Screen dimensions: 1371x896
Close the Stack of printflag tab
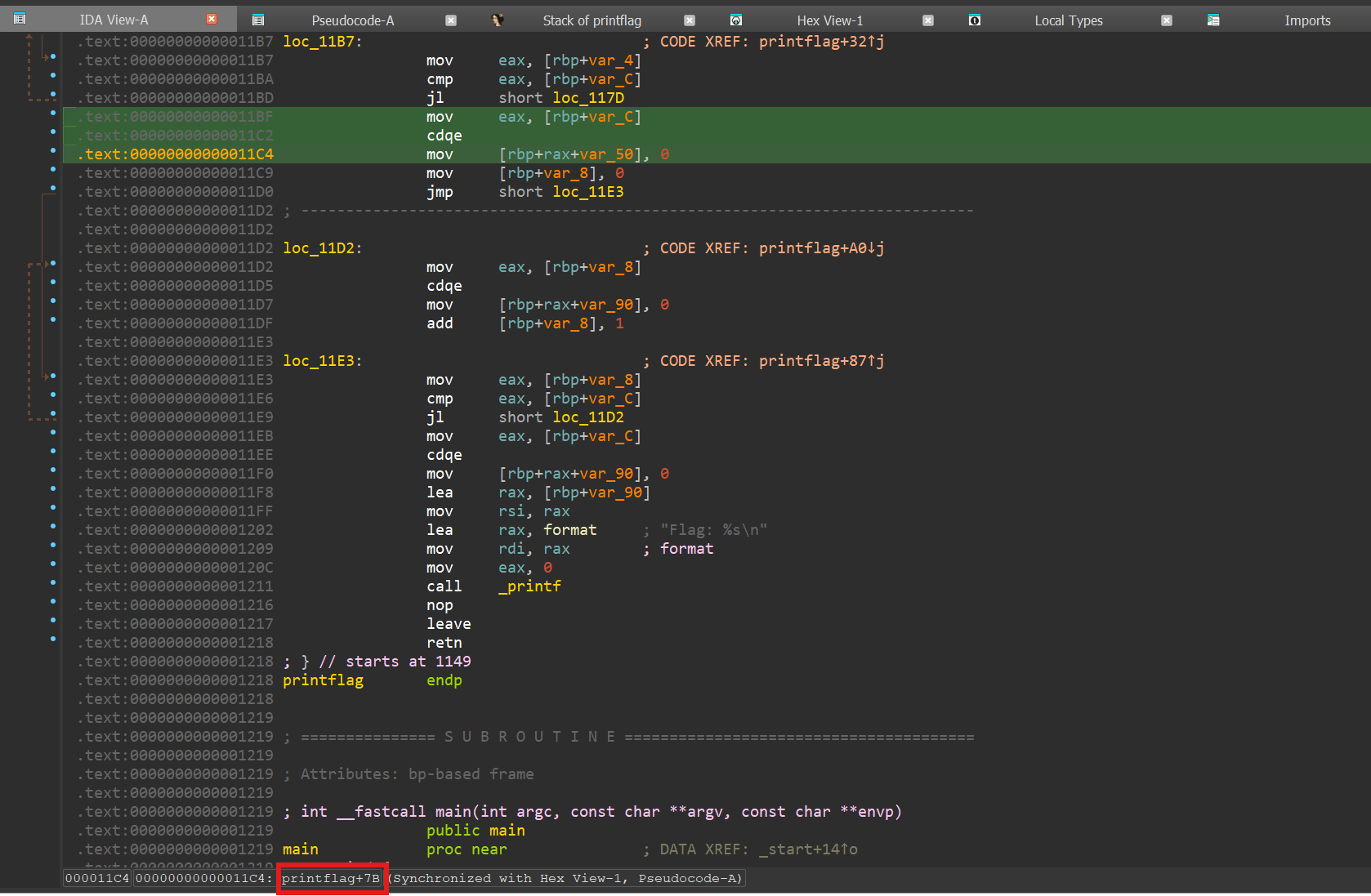point(690,20)
